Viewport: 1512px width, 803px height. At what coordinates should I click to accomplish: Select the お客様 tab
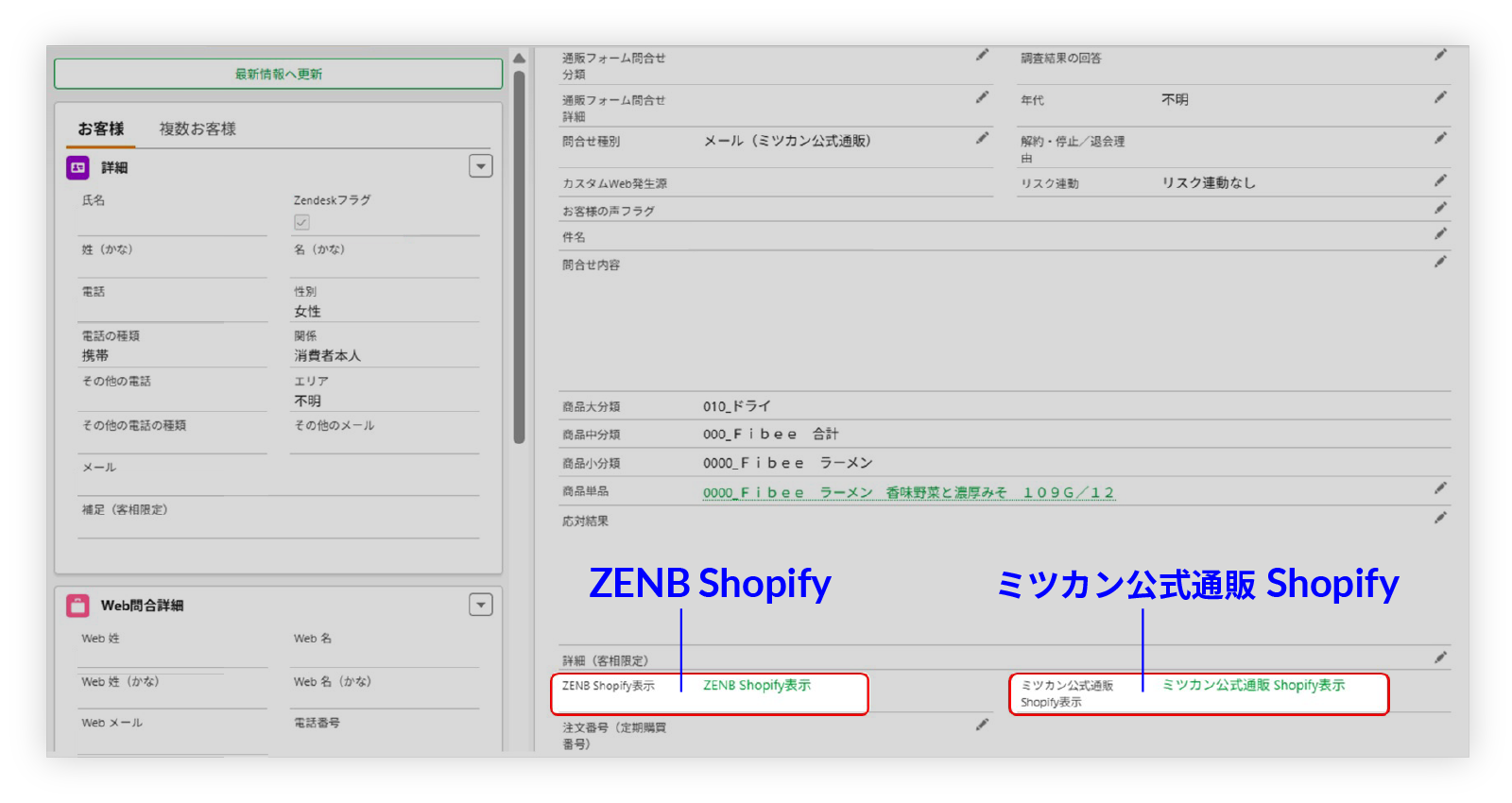tap(101, 128)
